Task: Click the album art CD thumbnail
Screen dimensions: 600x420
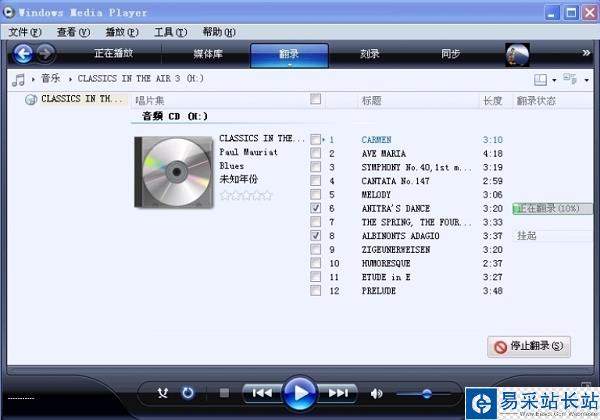Action: click(x=174, y=172)
